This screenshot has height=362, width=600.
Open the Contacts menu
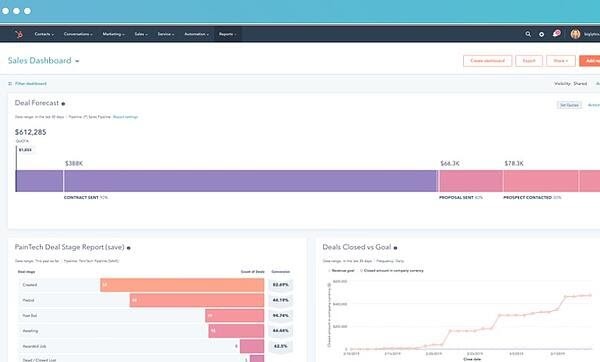click(x=44, y=34)
